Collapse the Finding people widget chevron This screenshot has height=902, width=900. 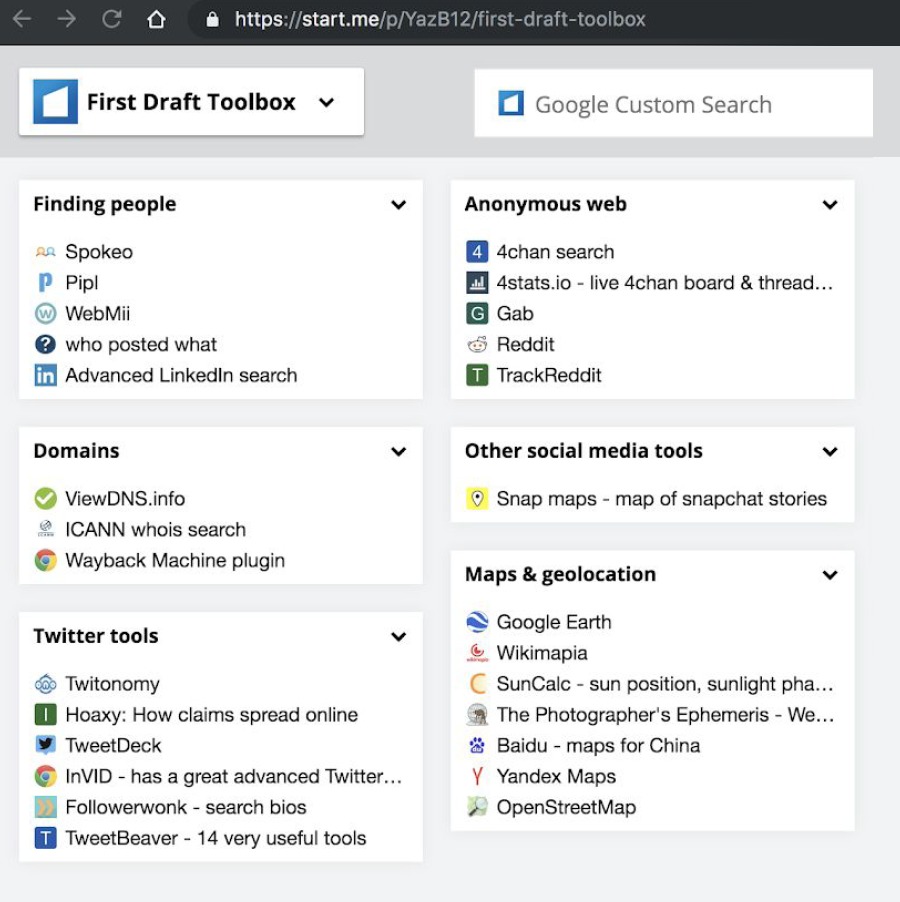[x=399, y=205]
